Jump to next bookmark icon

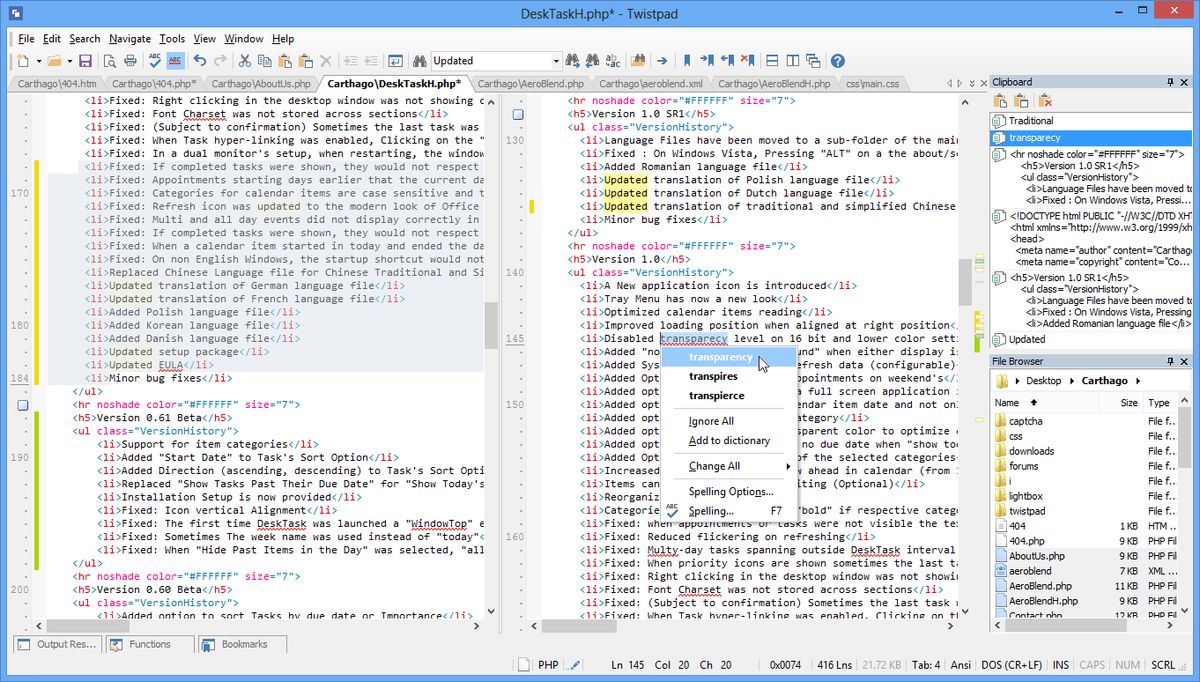(709, 60)
